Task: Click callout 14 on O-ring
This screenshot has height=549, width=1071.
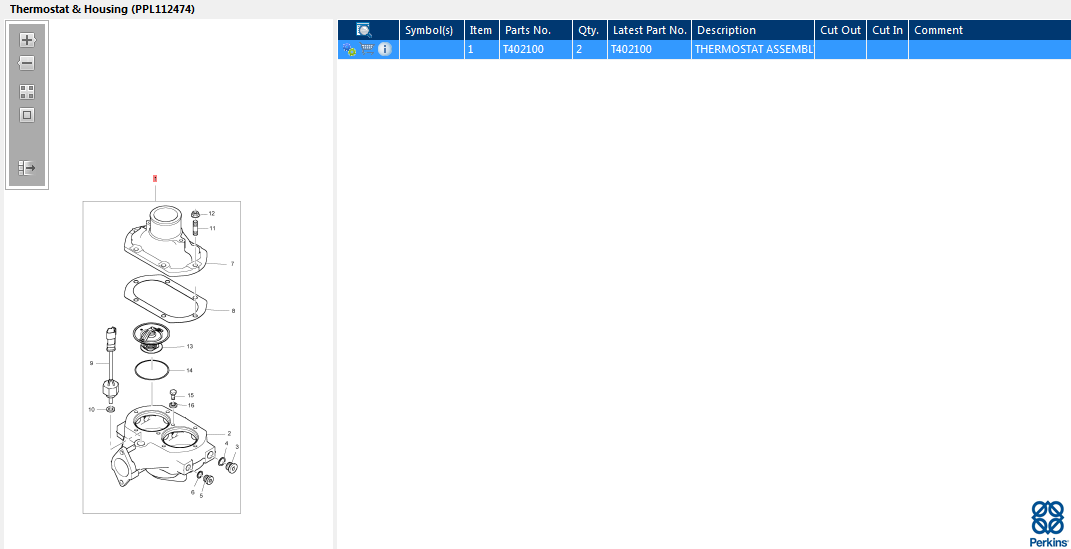Action: pos(189,370)
